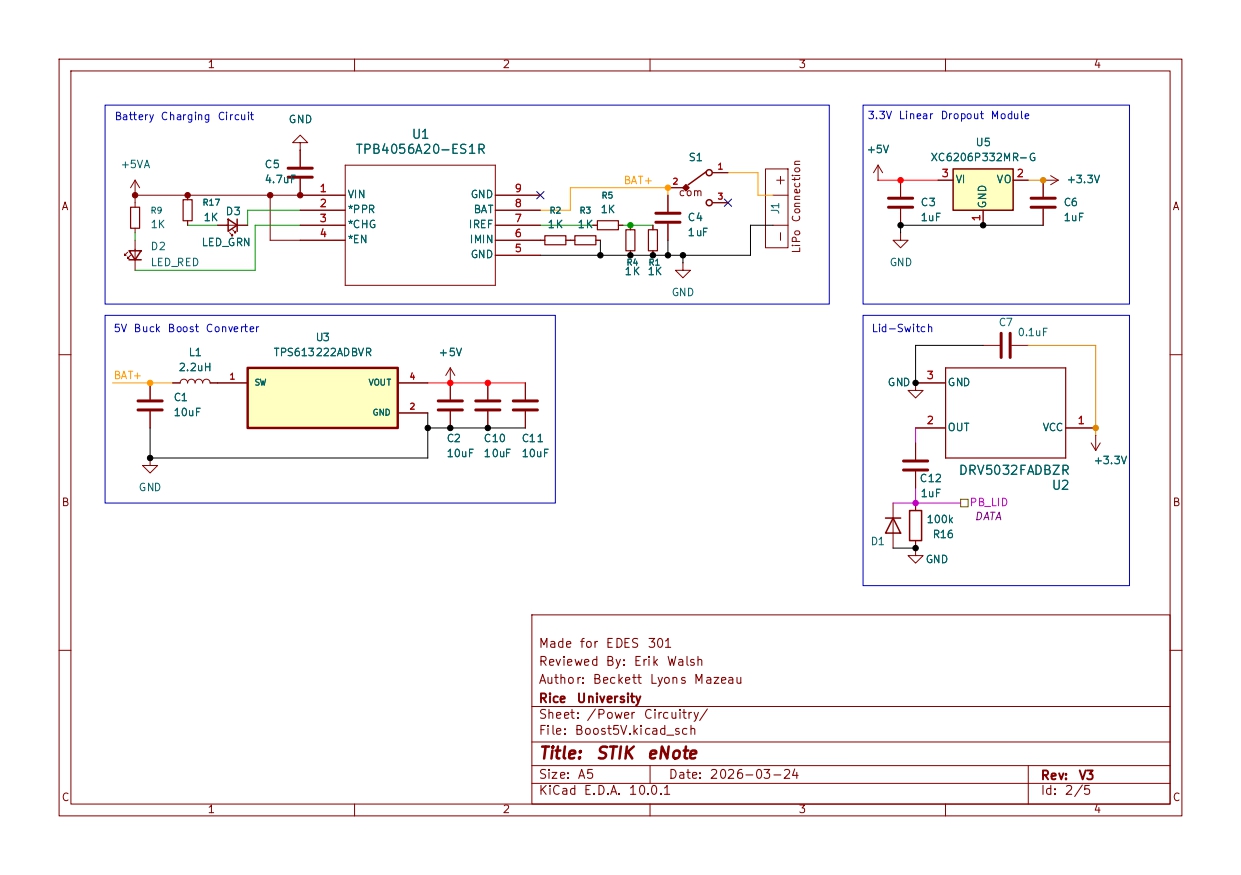Click the PB_LID hierarchical label

(984, 502)
